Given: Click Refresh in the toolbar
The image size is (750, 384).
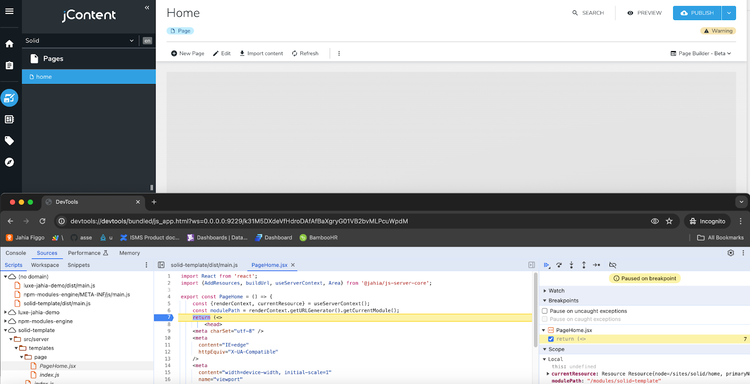Looking at the screenshot, I should [x=305, y=54].
